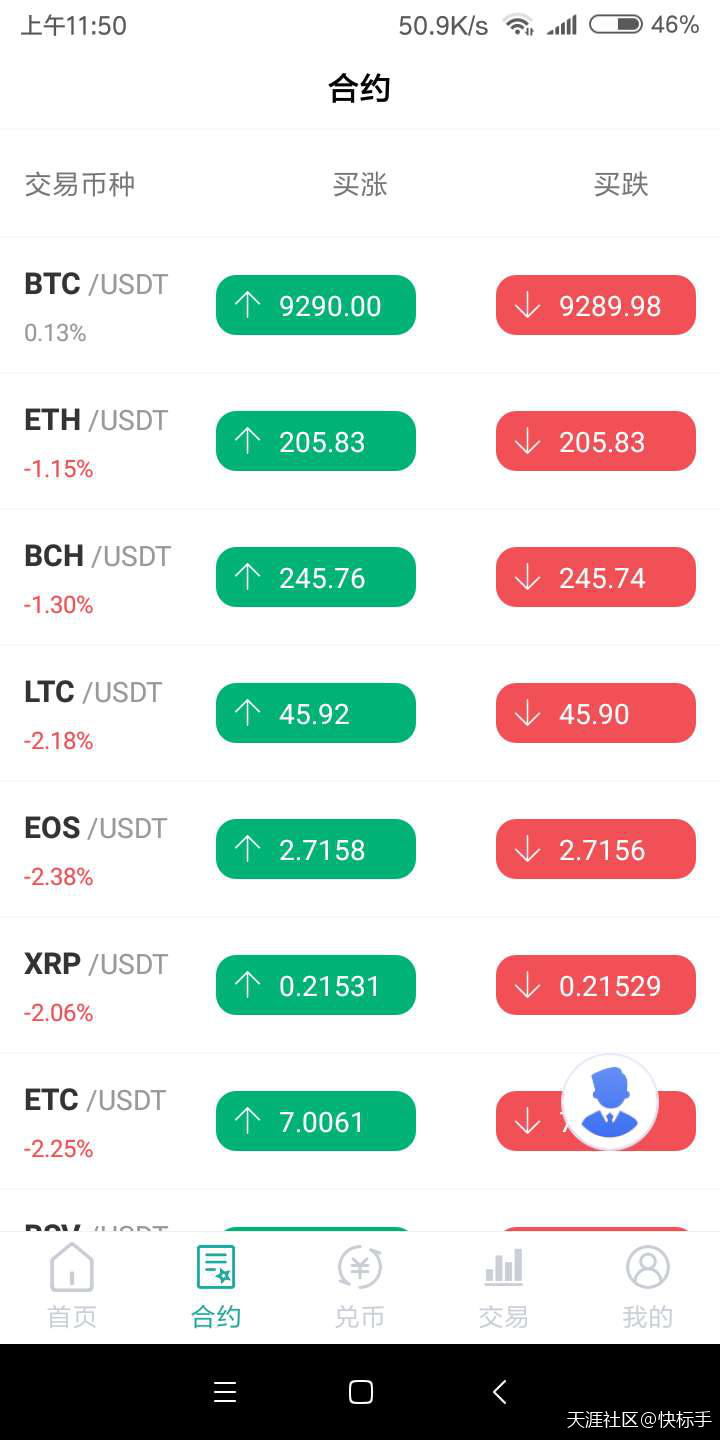Go to the 交易 trading tab

[504, 1286]
